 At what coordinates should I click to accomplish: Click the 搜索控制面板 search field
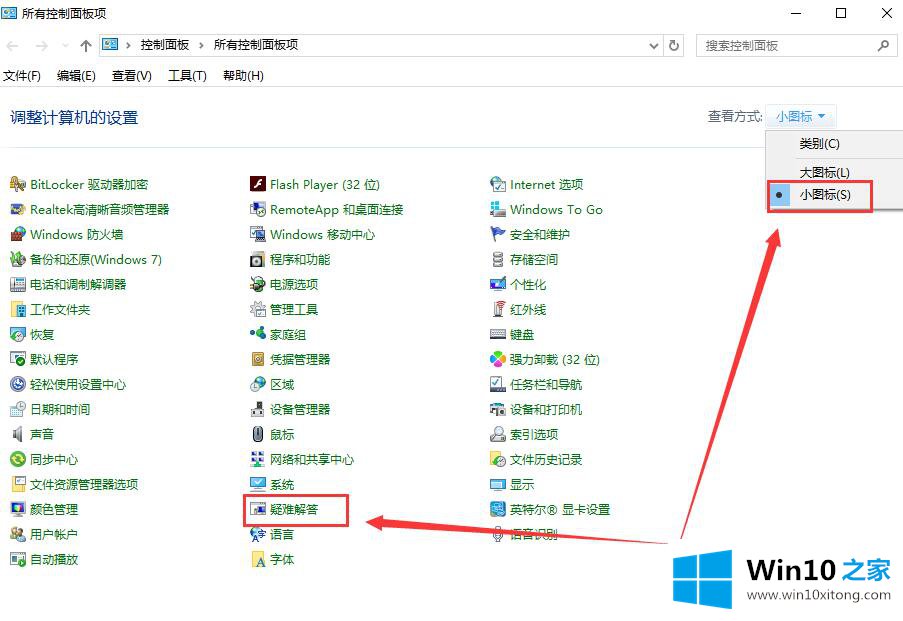click(796, 46)
